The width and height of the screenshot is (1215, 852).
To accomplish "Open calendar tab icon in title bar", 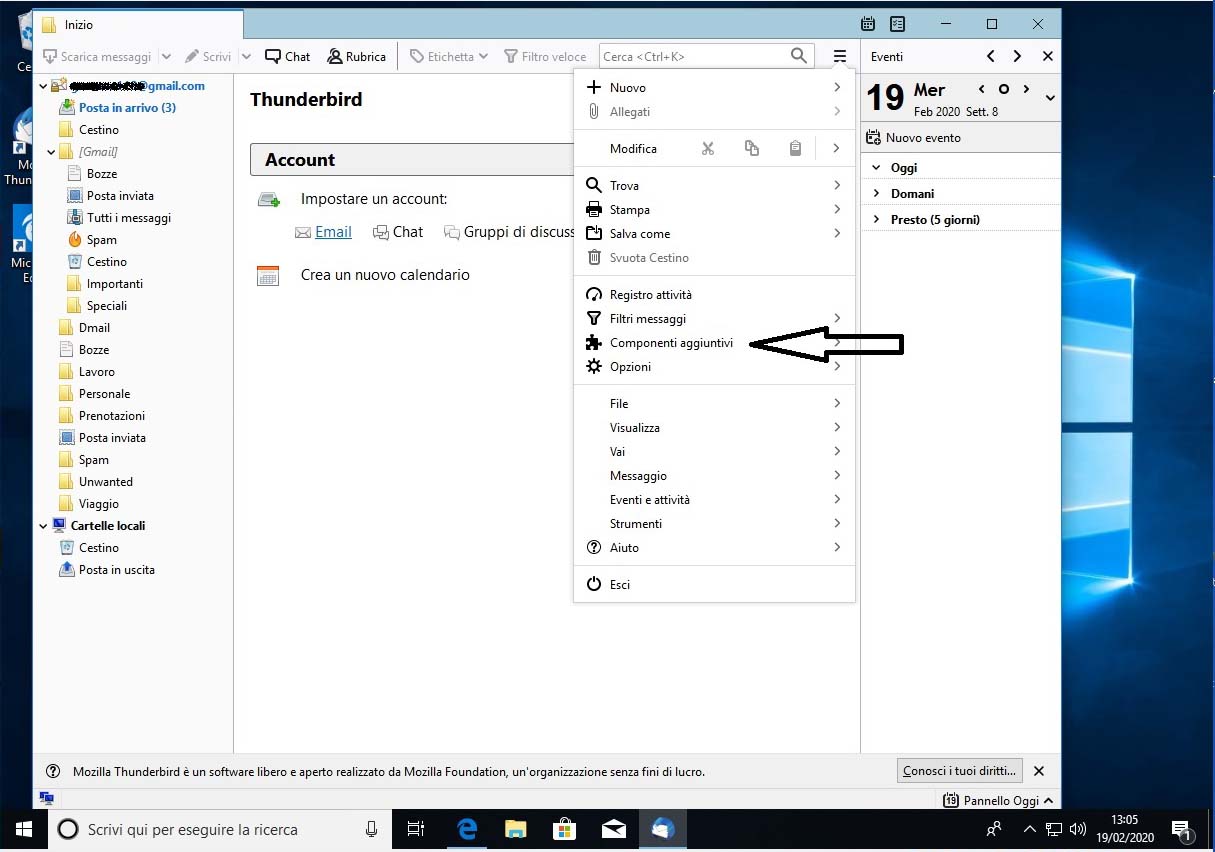I will (x=868, y=23).
